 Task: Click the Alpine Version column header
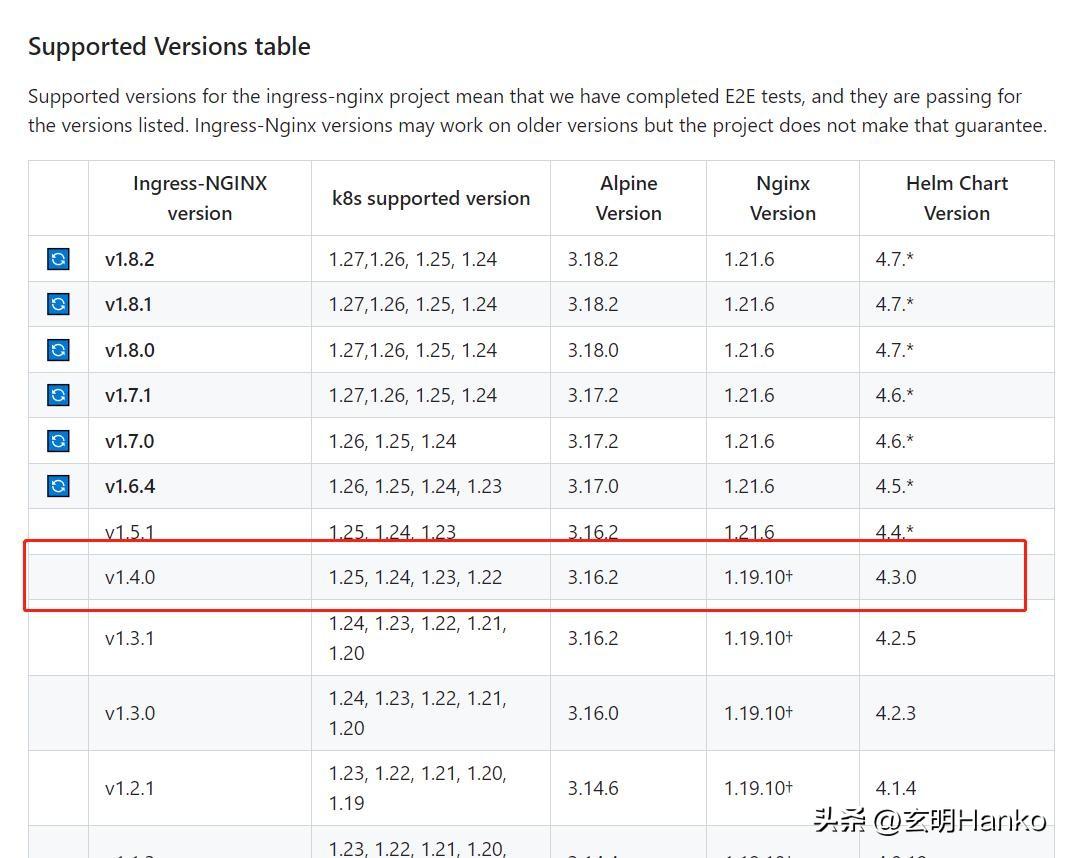pos(628,198)
